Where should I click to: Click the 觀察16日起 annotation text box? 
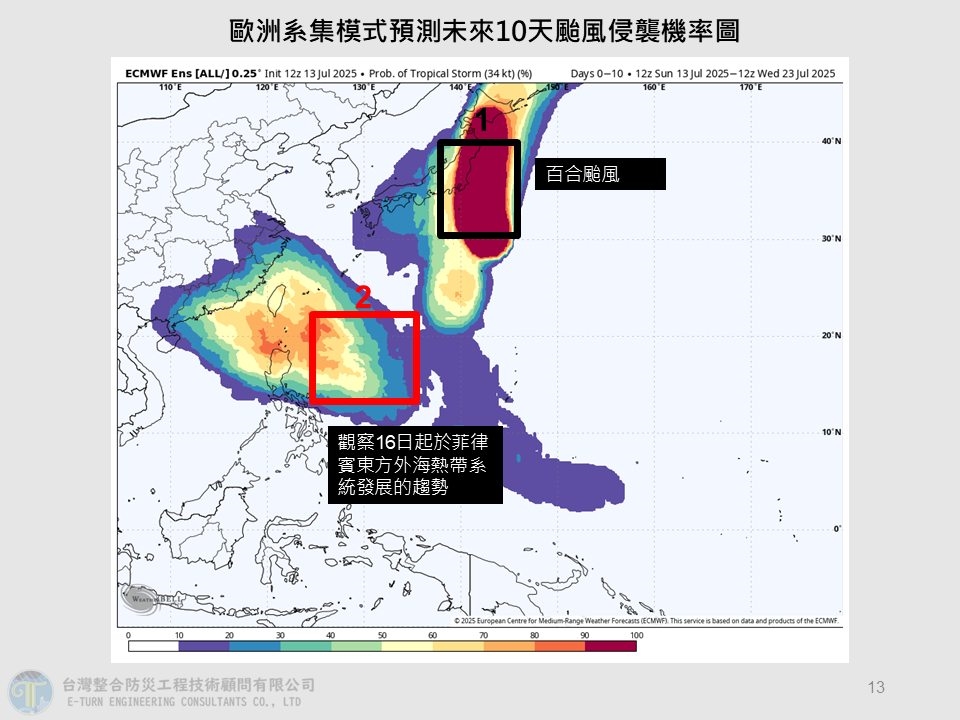(x=415, y=464)
